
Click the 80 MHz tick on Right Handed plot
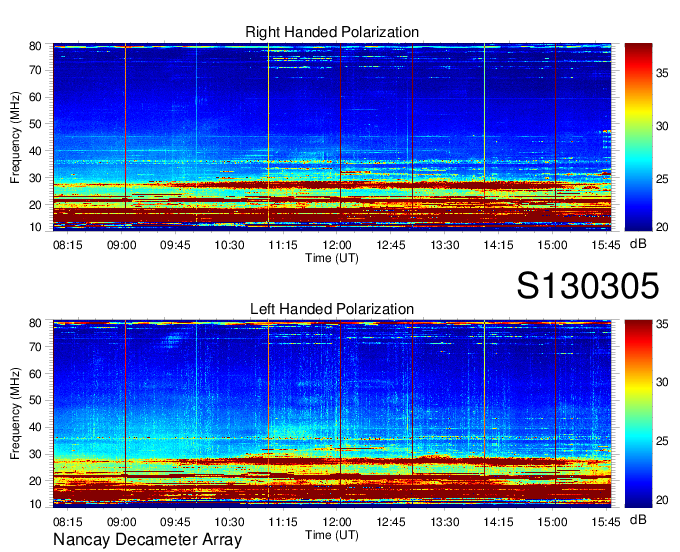tap(35, 46)
